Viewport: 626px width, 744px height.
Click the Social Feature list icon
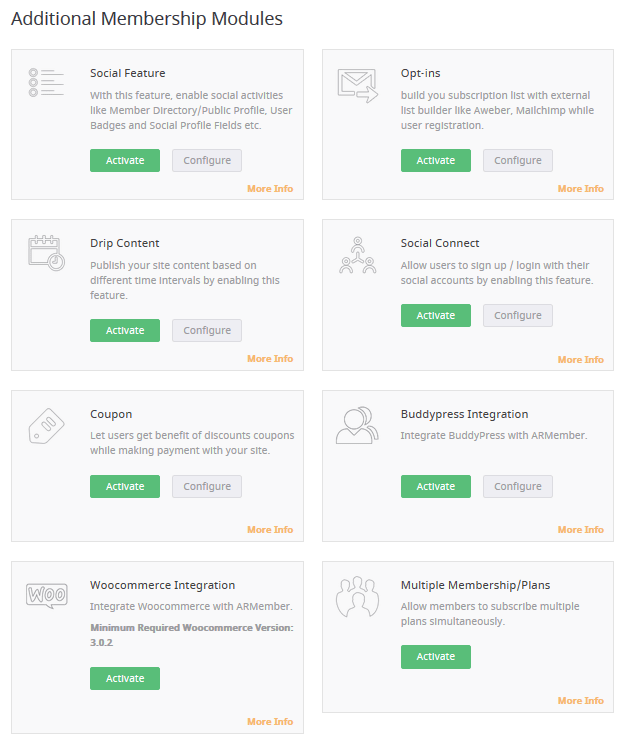click(46, 83)
